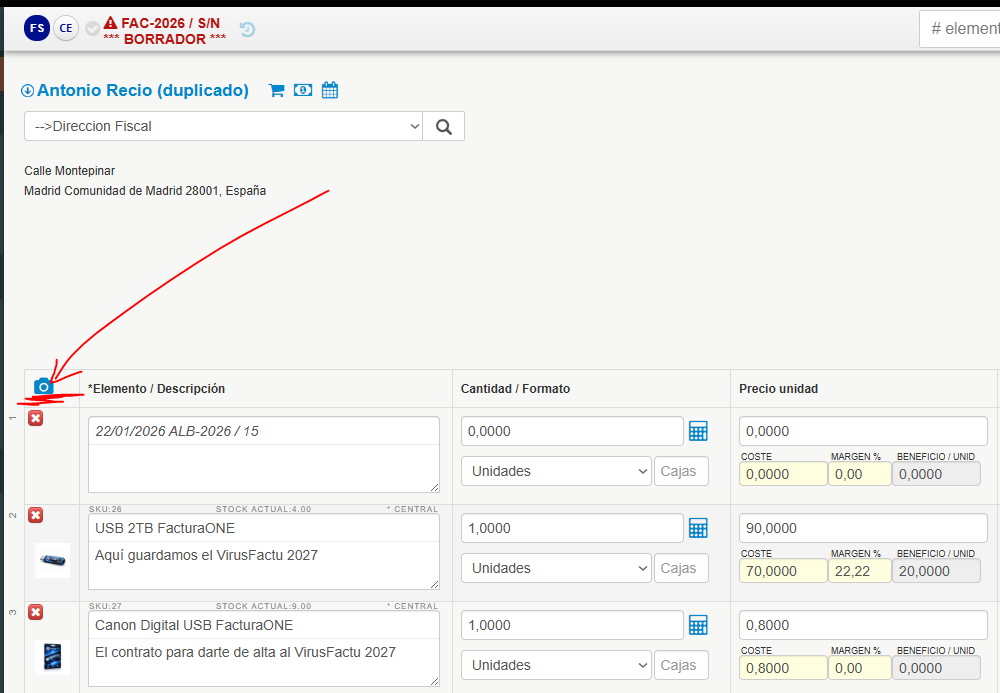This screenshot has height=693, width=1000.
Task: Click the CE round badge icon
Action: [66, 28]
